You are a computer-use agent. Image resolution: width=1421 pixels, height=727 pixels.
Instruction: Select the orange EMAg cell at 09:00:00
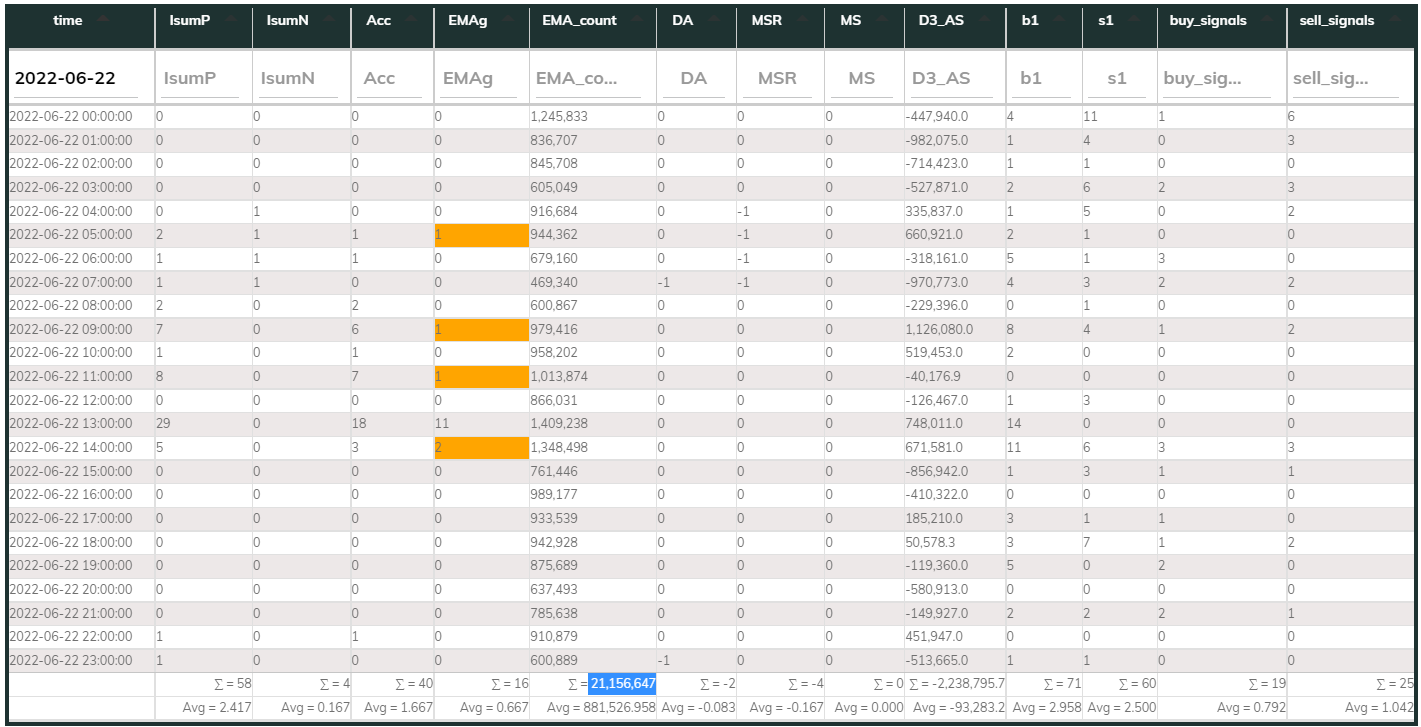(480, 329)
